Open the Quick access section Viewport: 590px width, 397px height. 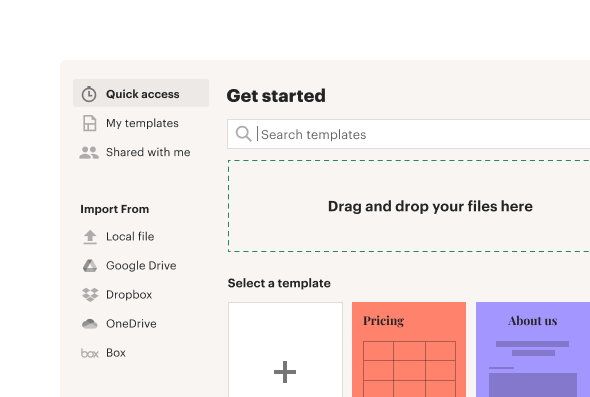point(141,93)
